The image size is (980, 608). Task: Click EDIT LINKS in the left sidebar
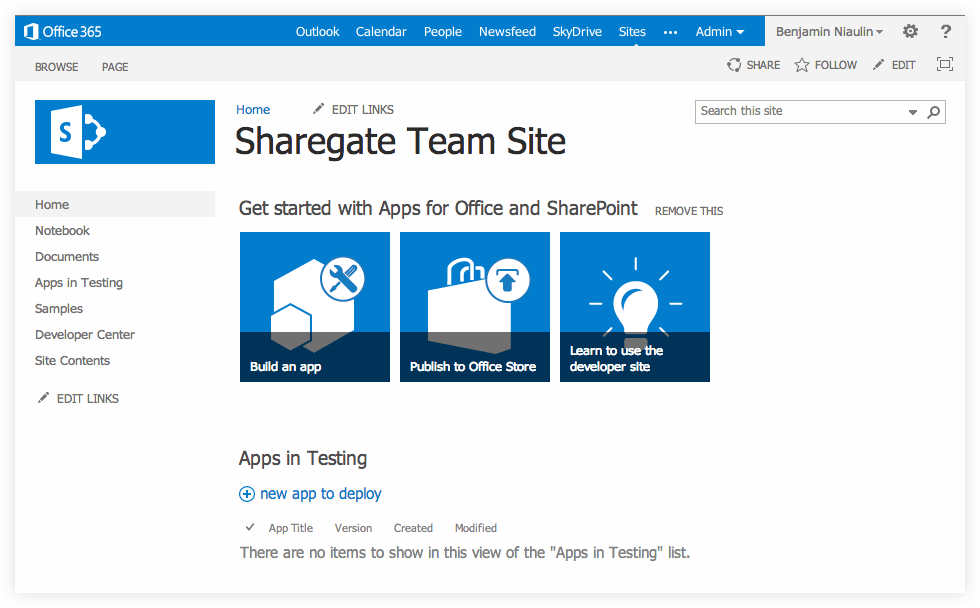(78, 399)
